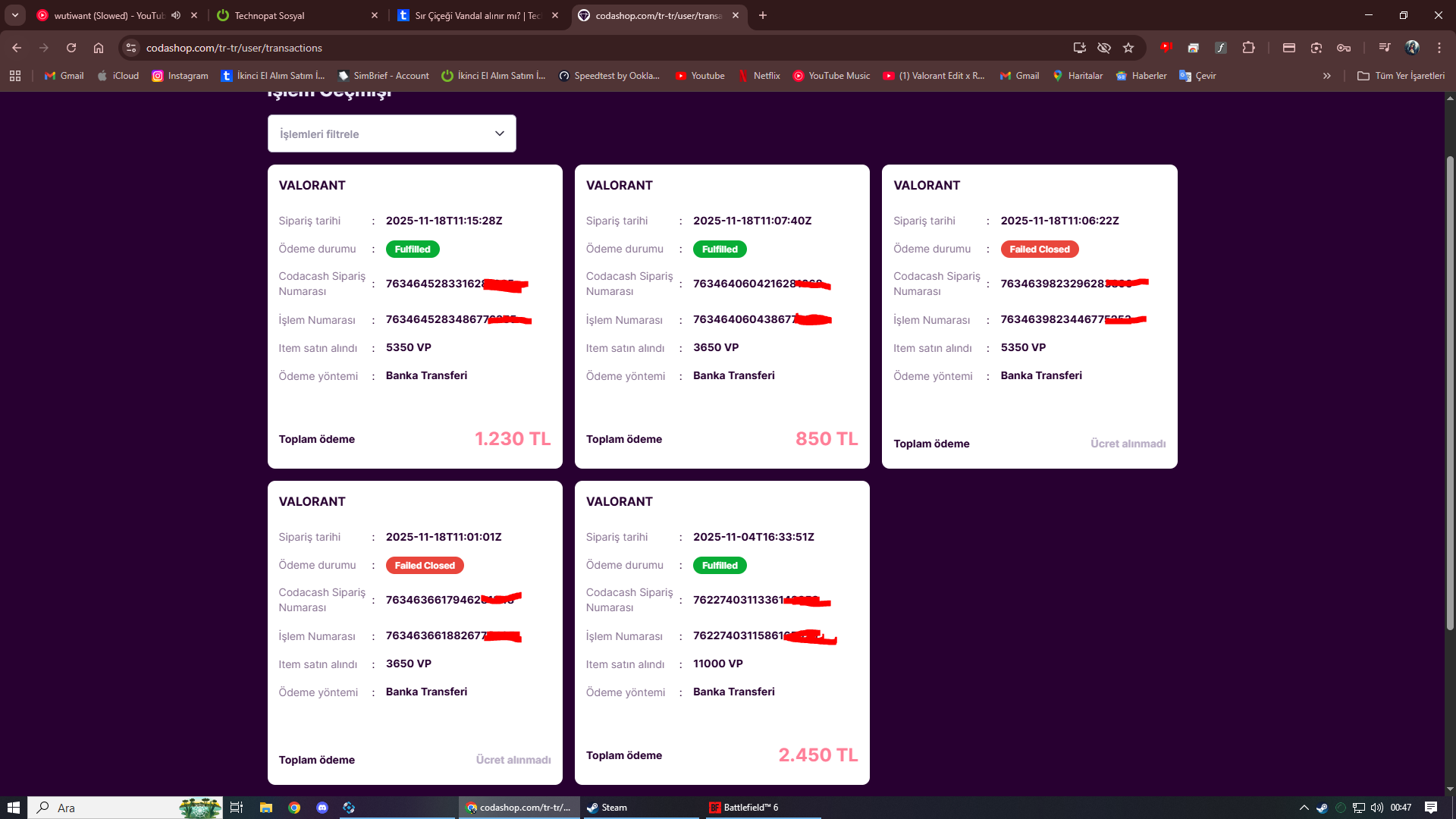Click the page vertical scrollbar thumb
This screenshot has height=819, width=1456.
(1450, 393)
